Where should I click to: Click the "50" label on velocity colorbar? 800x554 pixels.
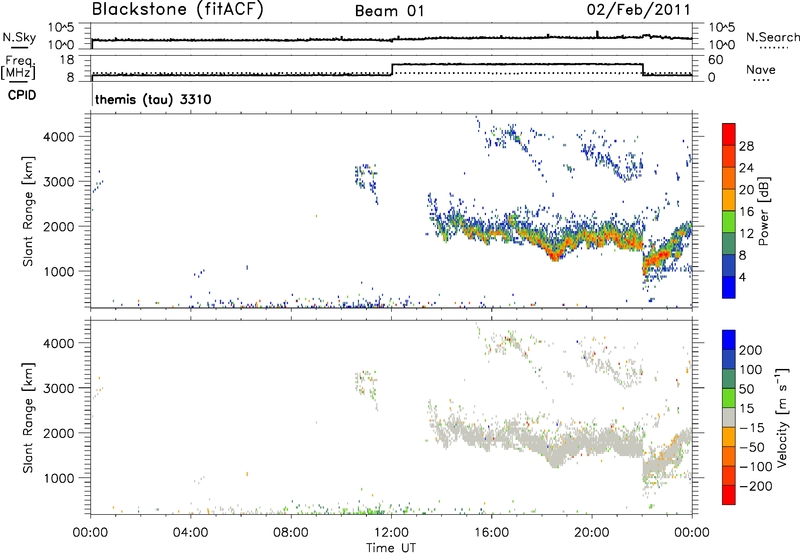click(x=746, y=389)
